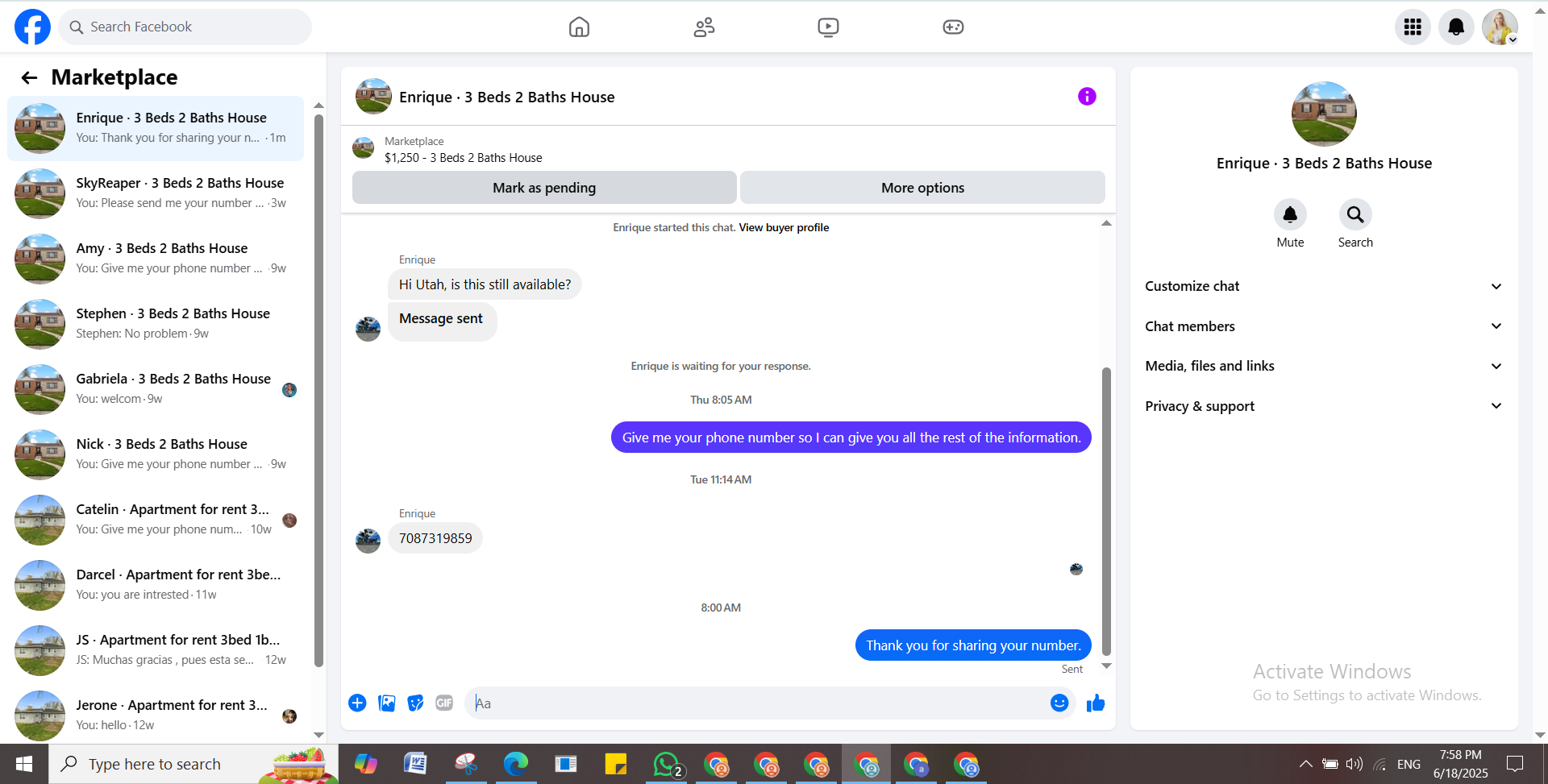This screenshot has height=784, width=1548.
Task: Open conversation information purple icon
Action: coord(1087,97)
